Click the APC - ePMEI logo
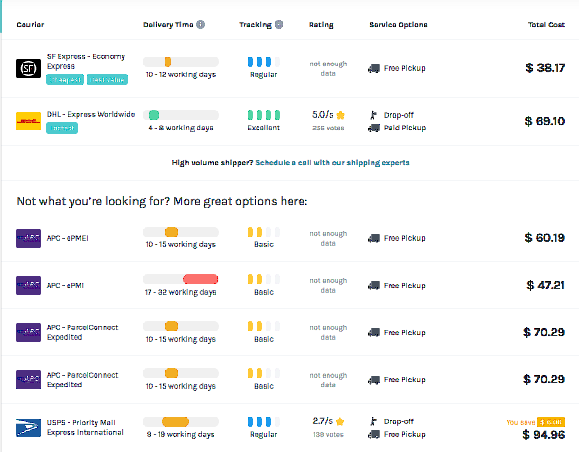 coord(28,238)
